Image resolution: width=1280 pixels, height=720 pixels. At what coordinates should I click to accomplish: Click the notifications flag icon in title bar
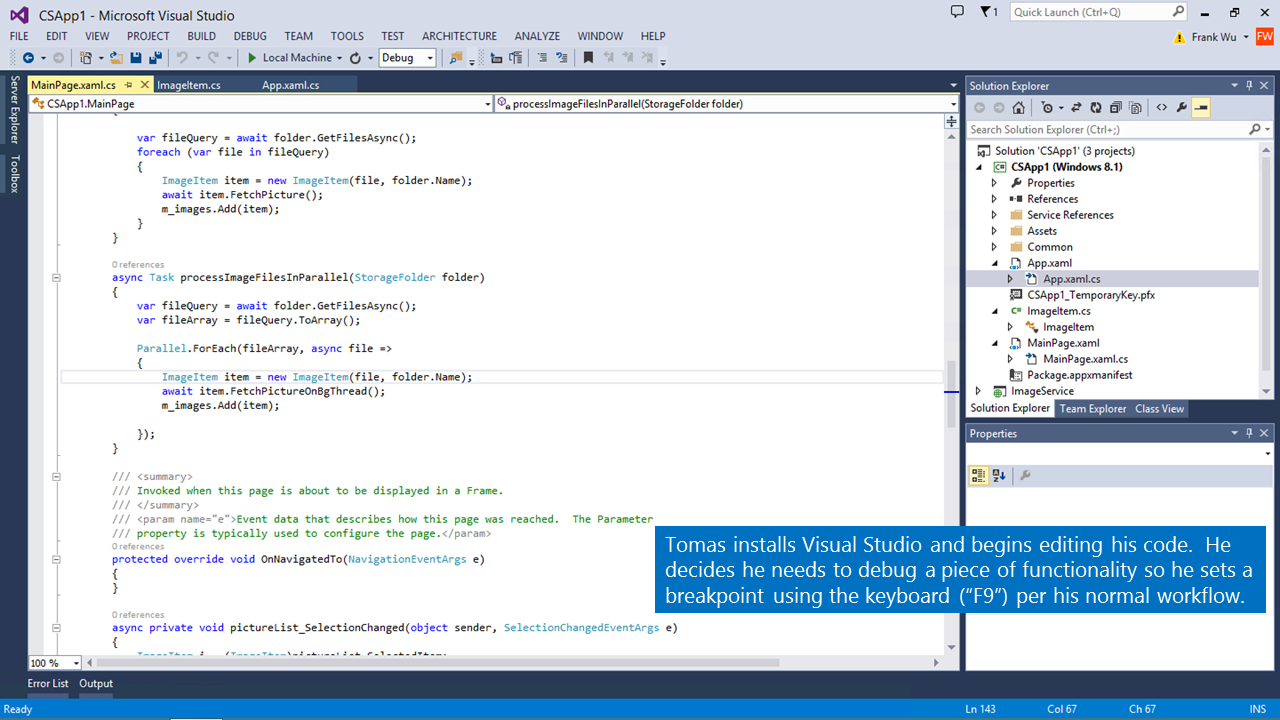[x=987, y=12]
